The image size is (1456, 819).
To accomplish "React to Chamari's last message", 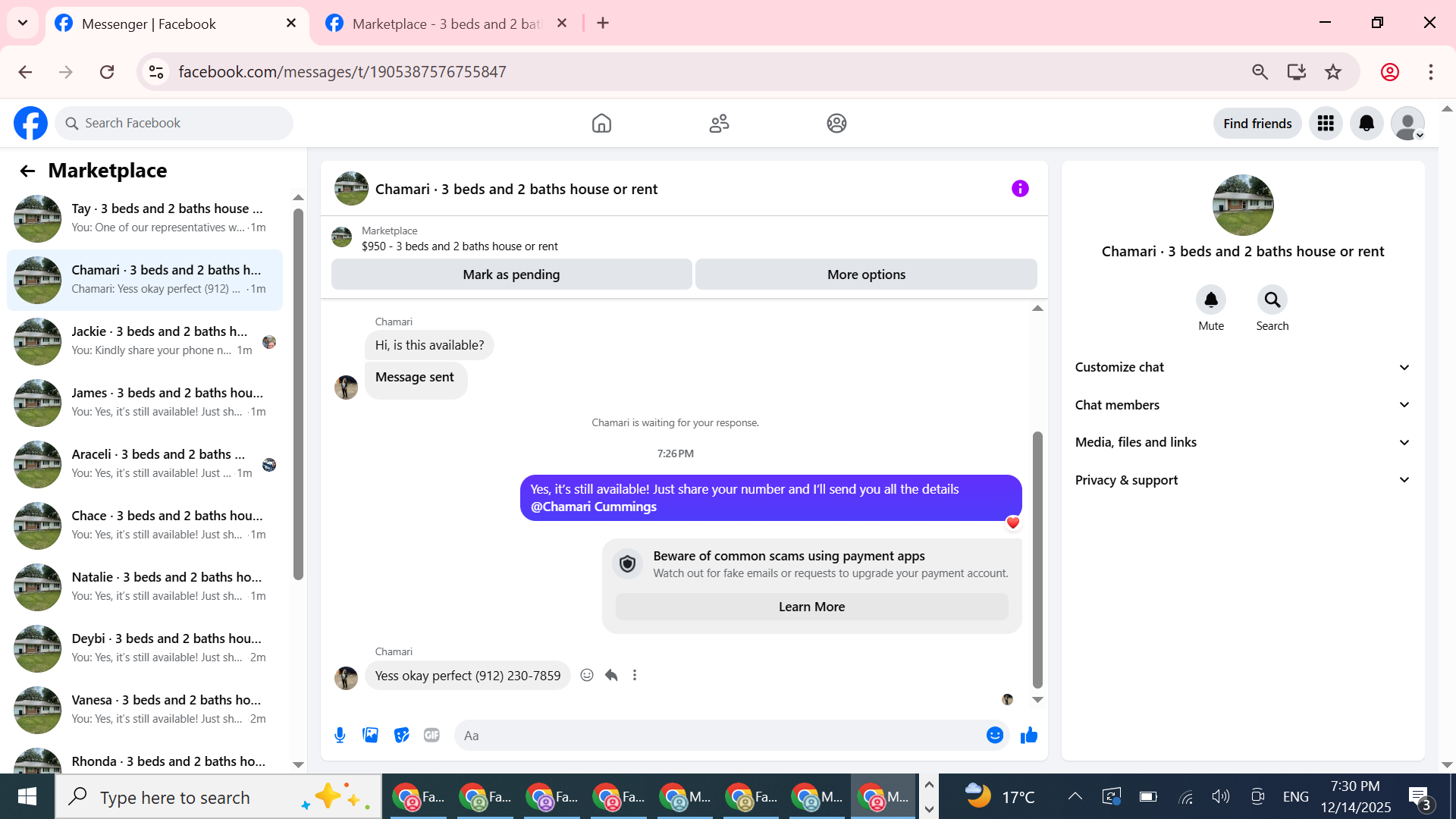I will pyautogui.click(x=586, y=675).
